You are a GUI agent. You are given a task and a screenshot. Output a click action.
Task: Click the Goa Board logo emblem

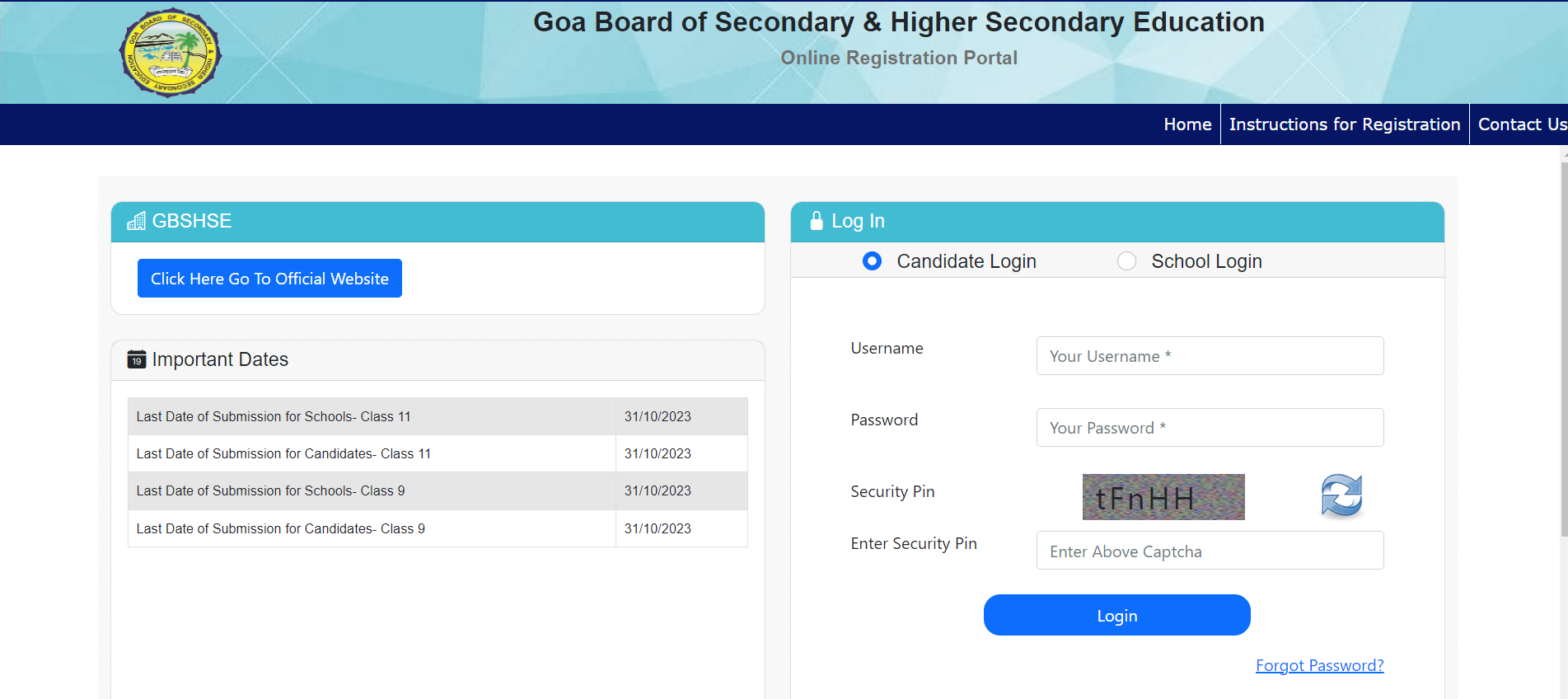[170, 52]
